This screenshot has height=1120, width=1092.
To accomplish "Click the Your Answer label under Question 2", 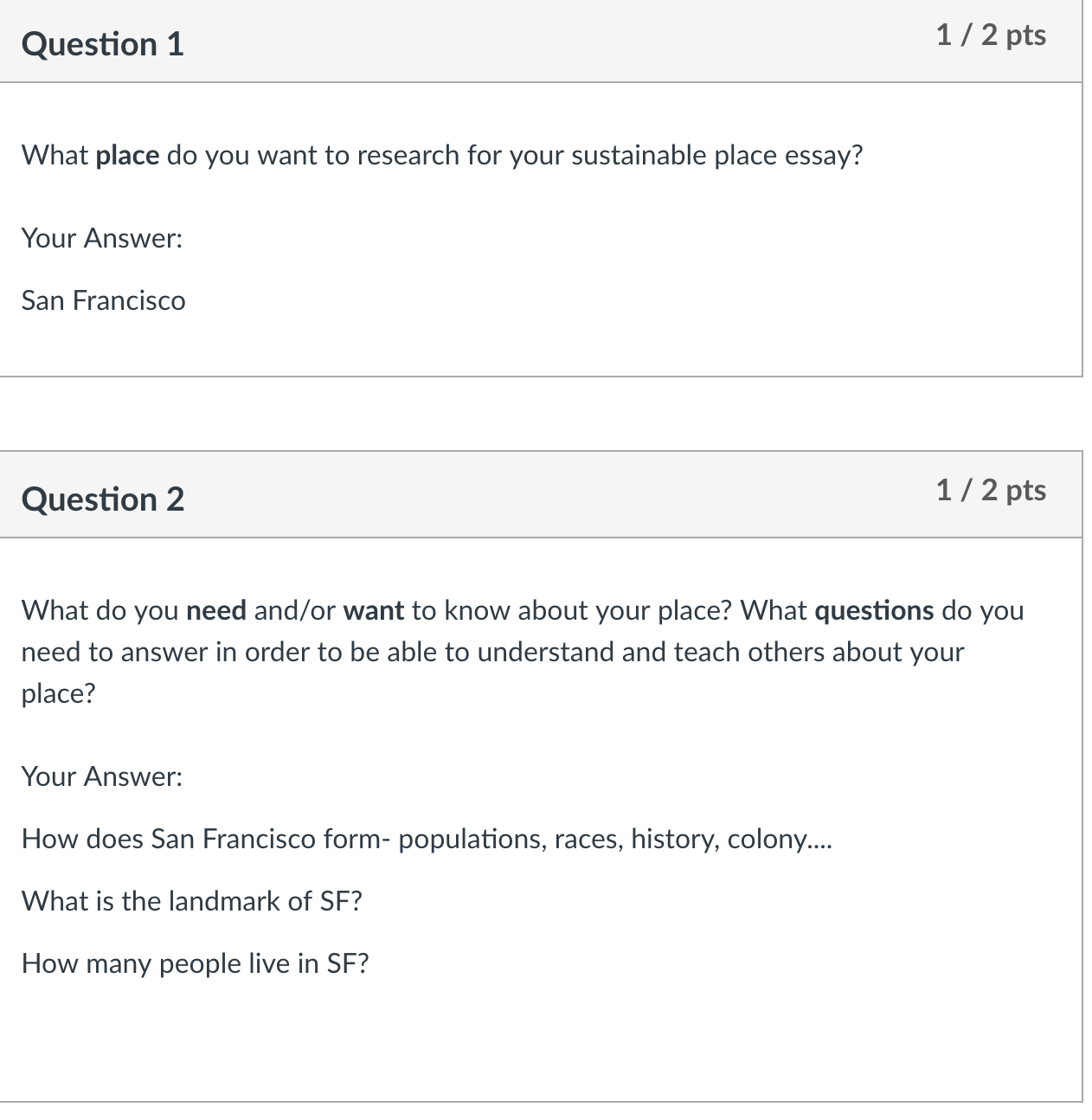I will (x=102, y=776).
